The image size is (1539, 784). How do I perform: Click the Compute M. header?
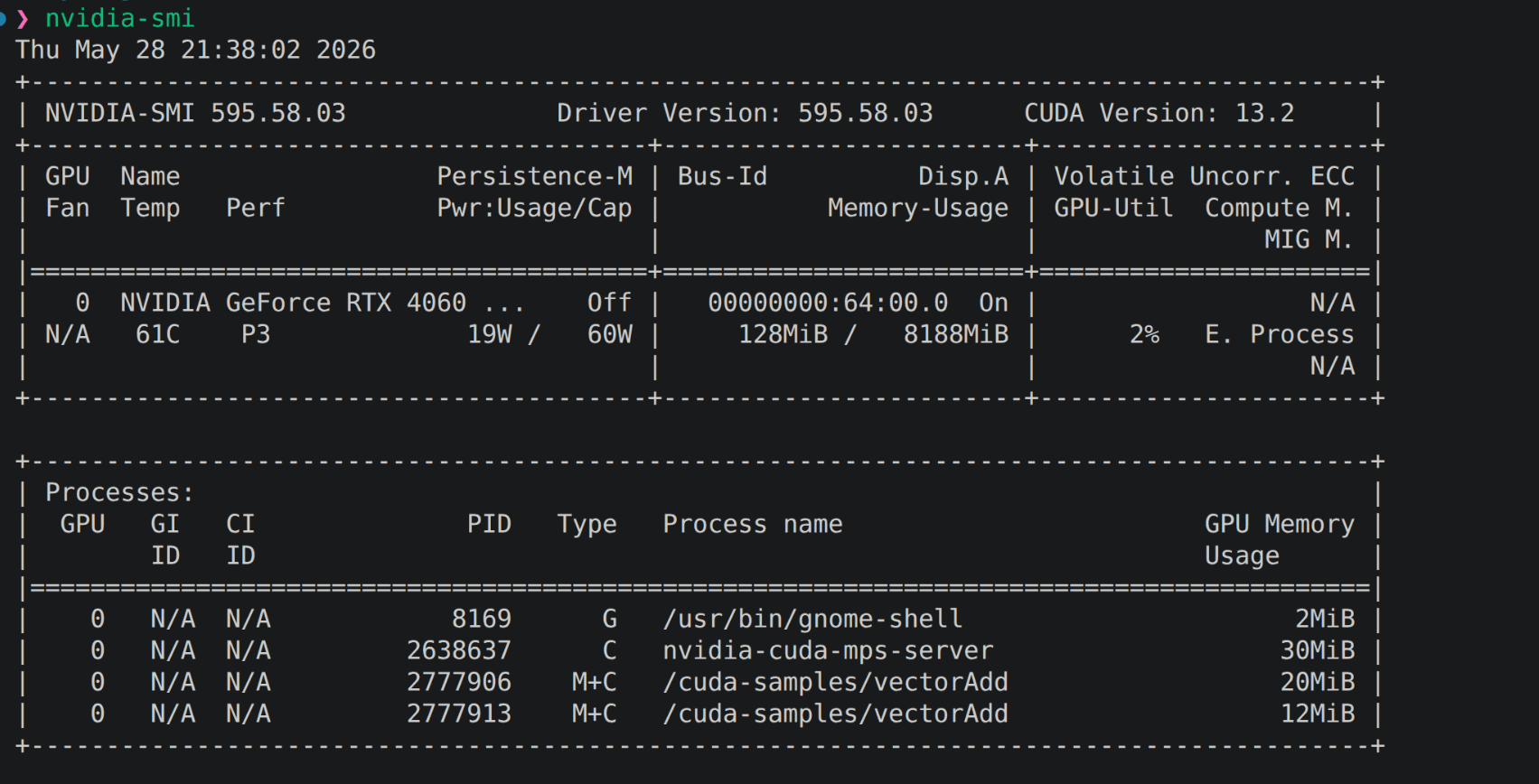click(1279, 208)
